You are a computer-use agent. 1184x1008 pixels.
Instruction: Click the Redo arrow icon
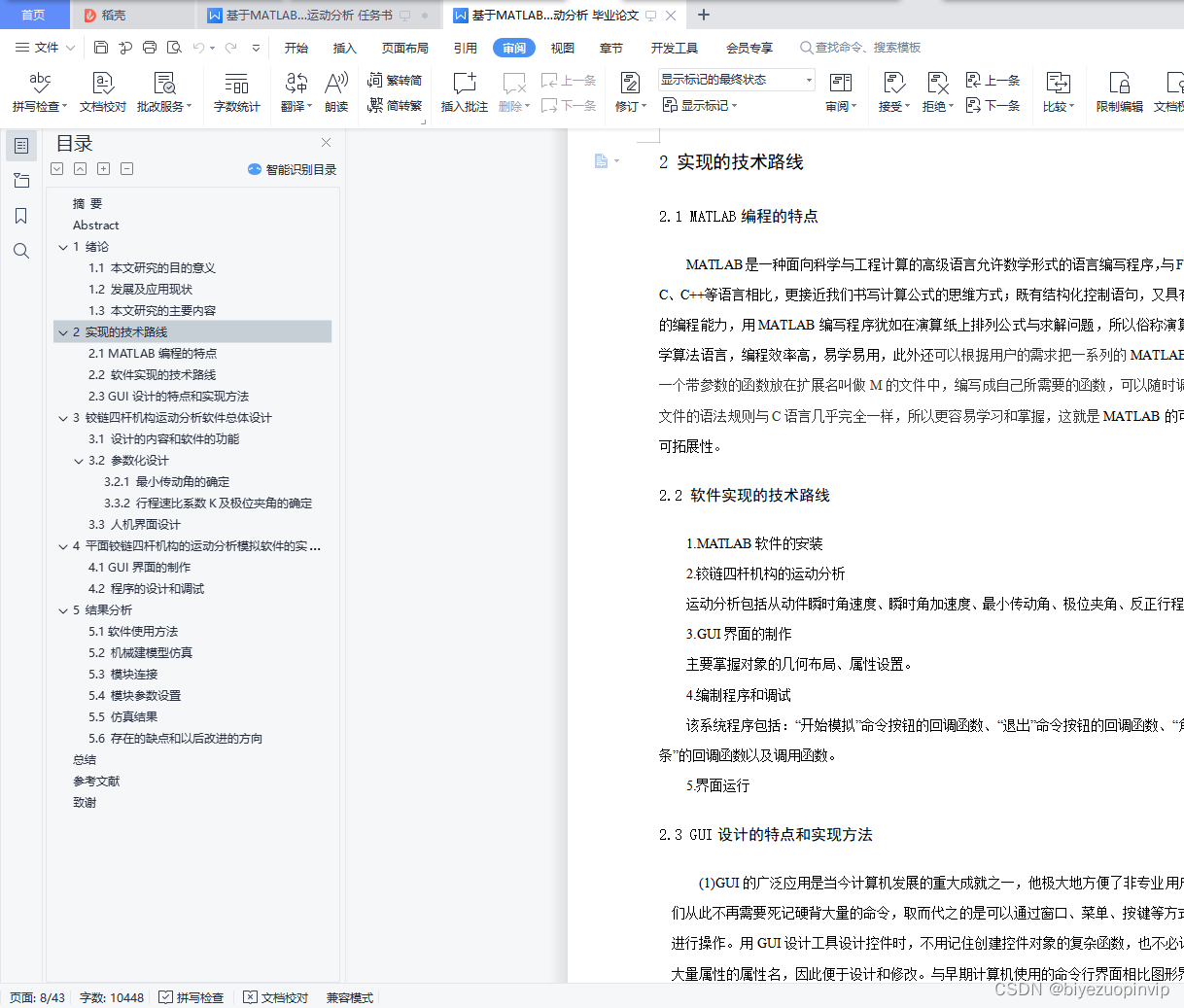(230, 48)
